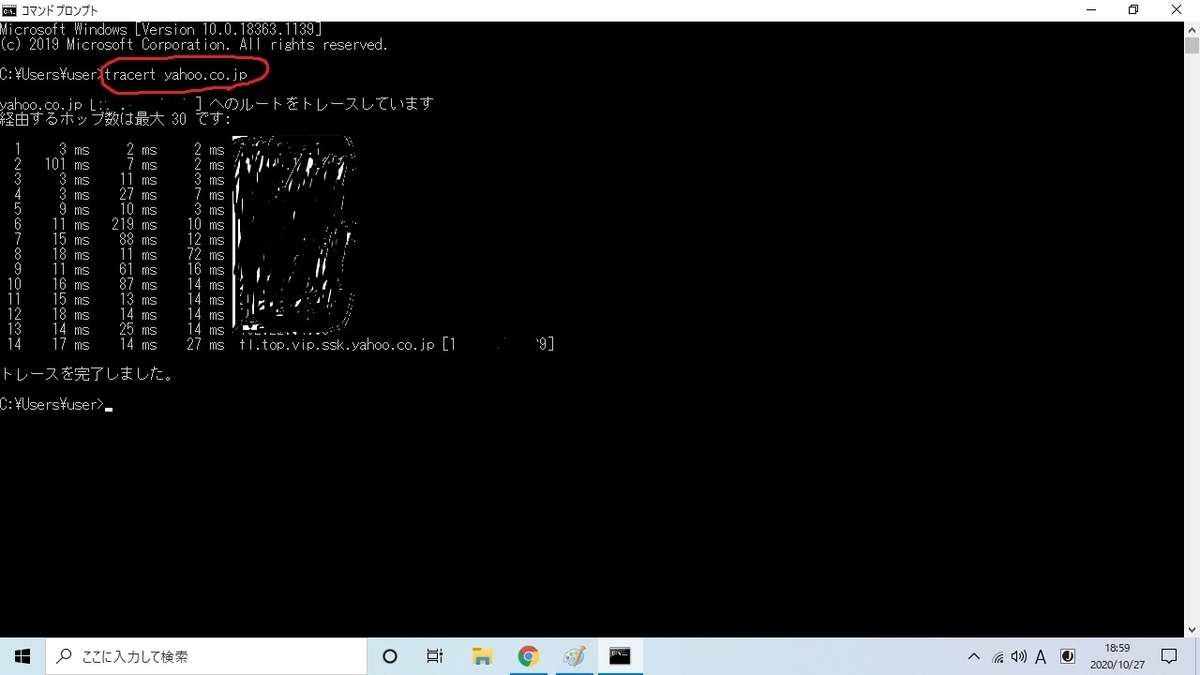Click the '(c) 2019 Microsoft Corporation' line
This screenshot has width=1200, height=675.
[194, 45]
